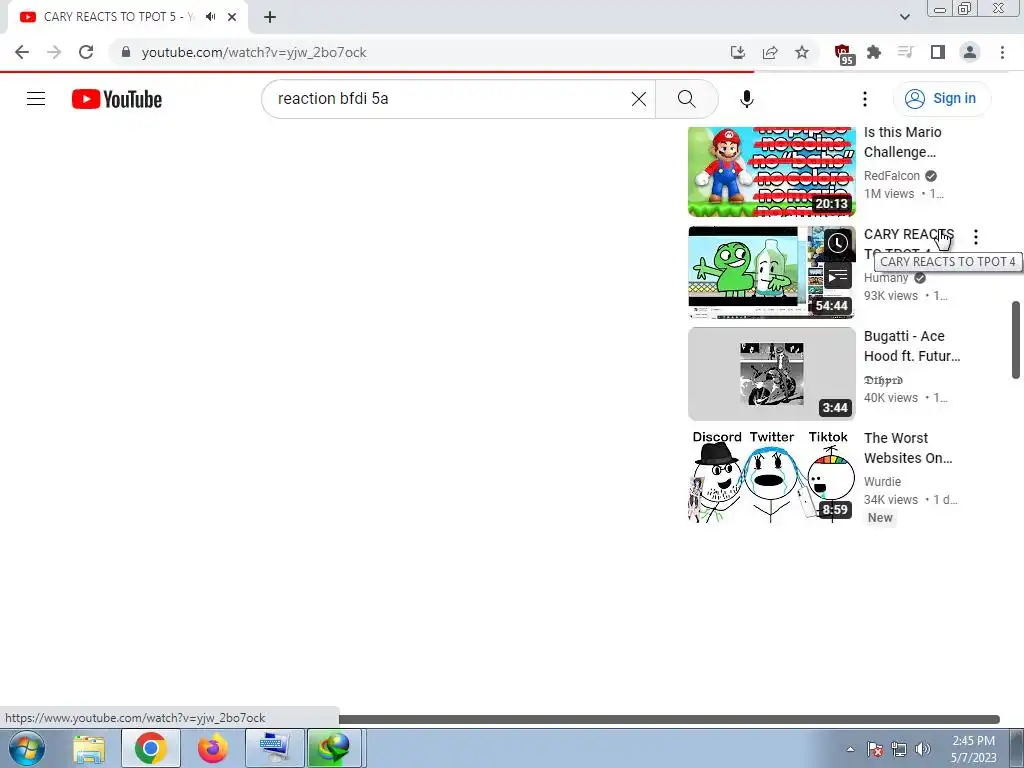Image resolution: width=1024 pixels, height=768 pixels.
Task: Open a new browser tab
Action: 270,17
